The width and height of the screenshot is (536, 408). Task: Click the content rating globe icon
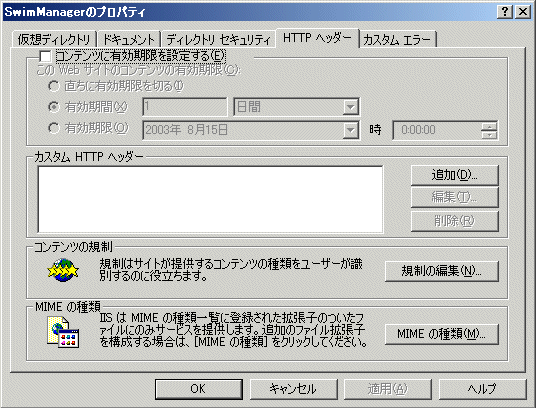pyautogui.click(x=63, y=270)
